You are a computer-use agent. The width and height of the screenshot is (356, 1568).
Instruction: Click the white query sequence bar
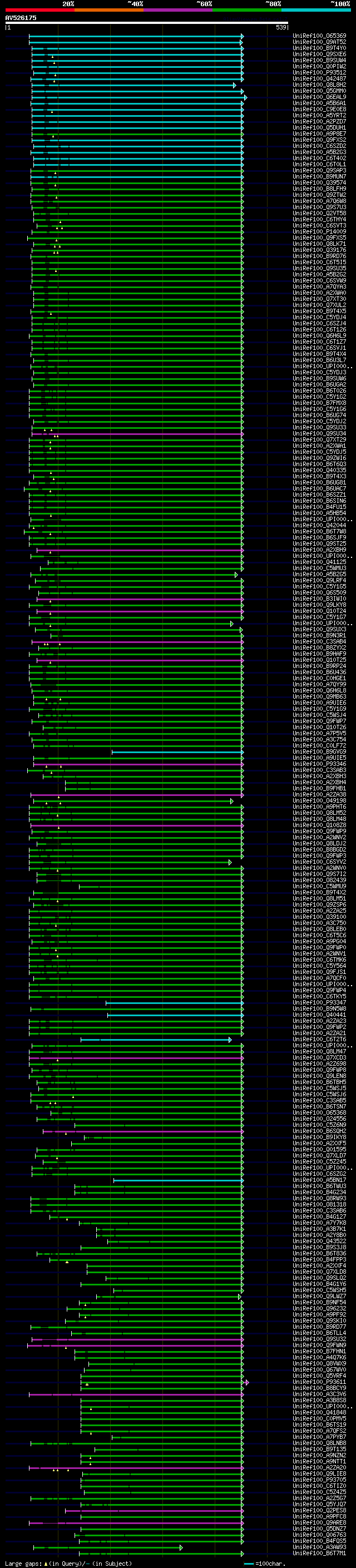click(x=147, y=22)
